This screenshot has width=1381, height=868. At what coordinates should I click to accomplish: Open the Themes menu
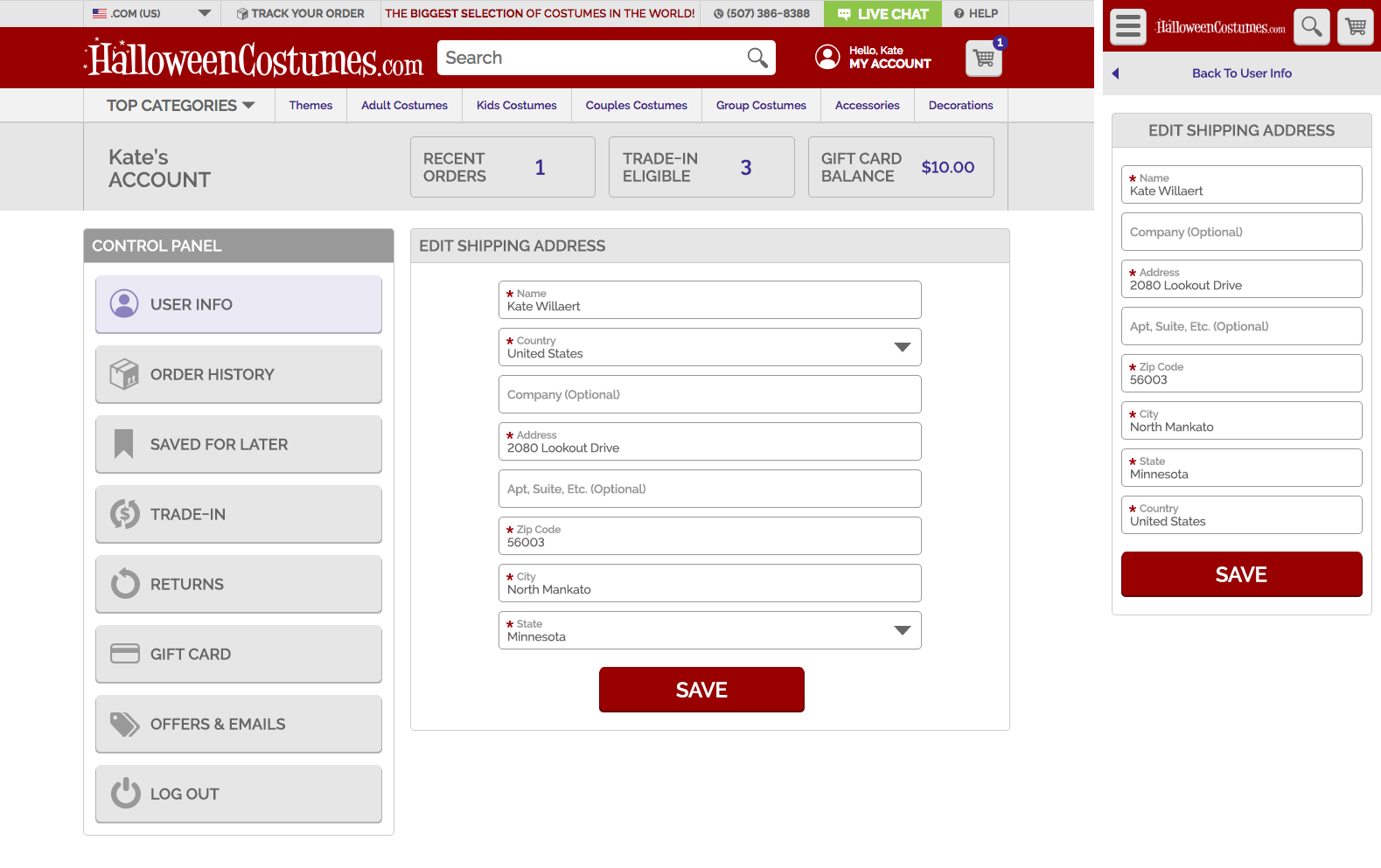[310, 105]
